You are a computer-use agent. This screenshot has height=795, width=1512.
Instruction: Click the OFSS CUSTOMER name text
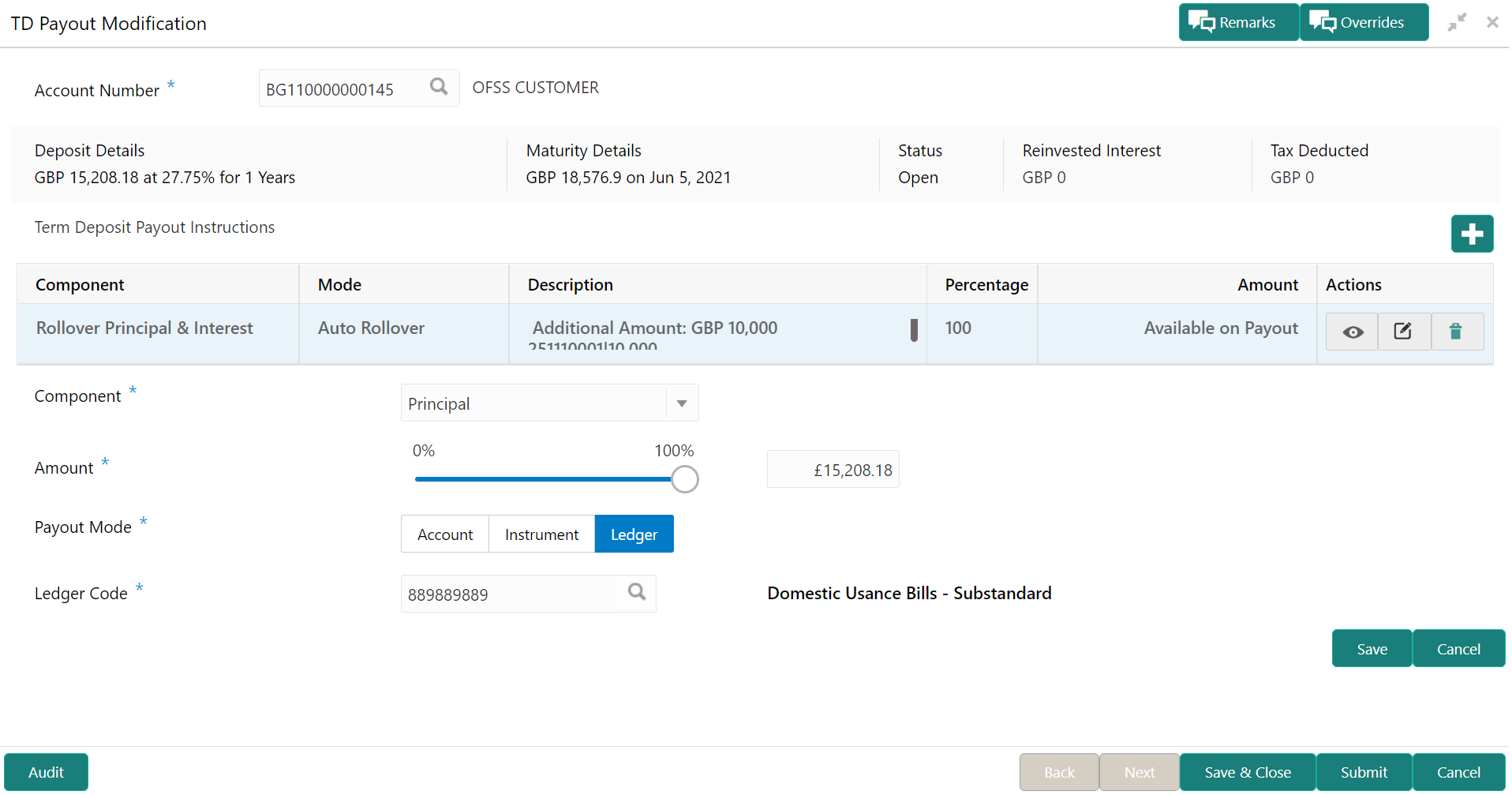(x=535, y=88)
